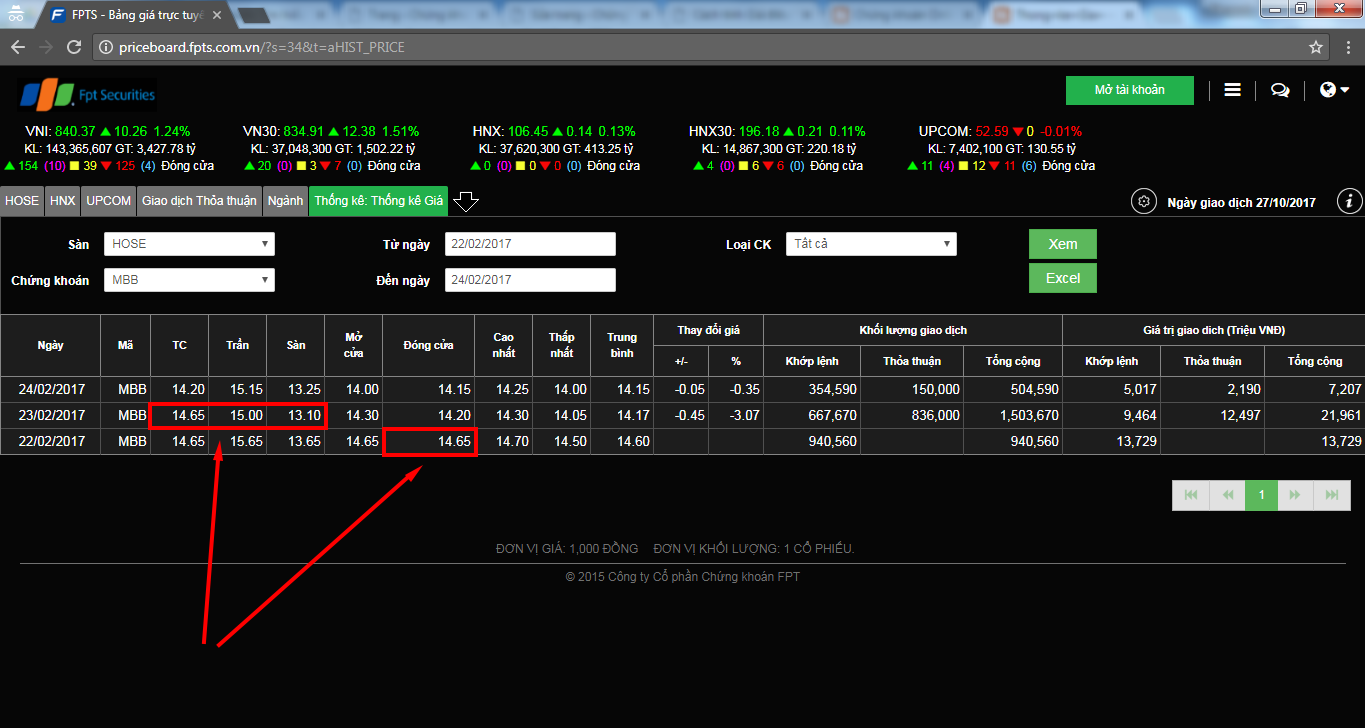Click the Excel export button
The height and width of the screenshot is (728, 1365).
tap(1063, 278)
